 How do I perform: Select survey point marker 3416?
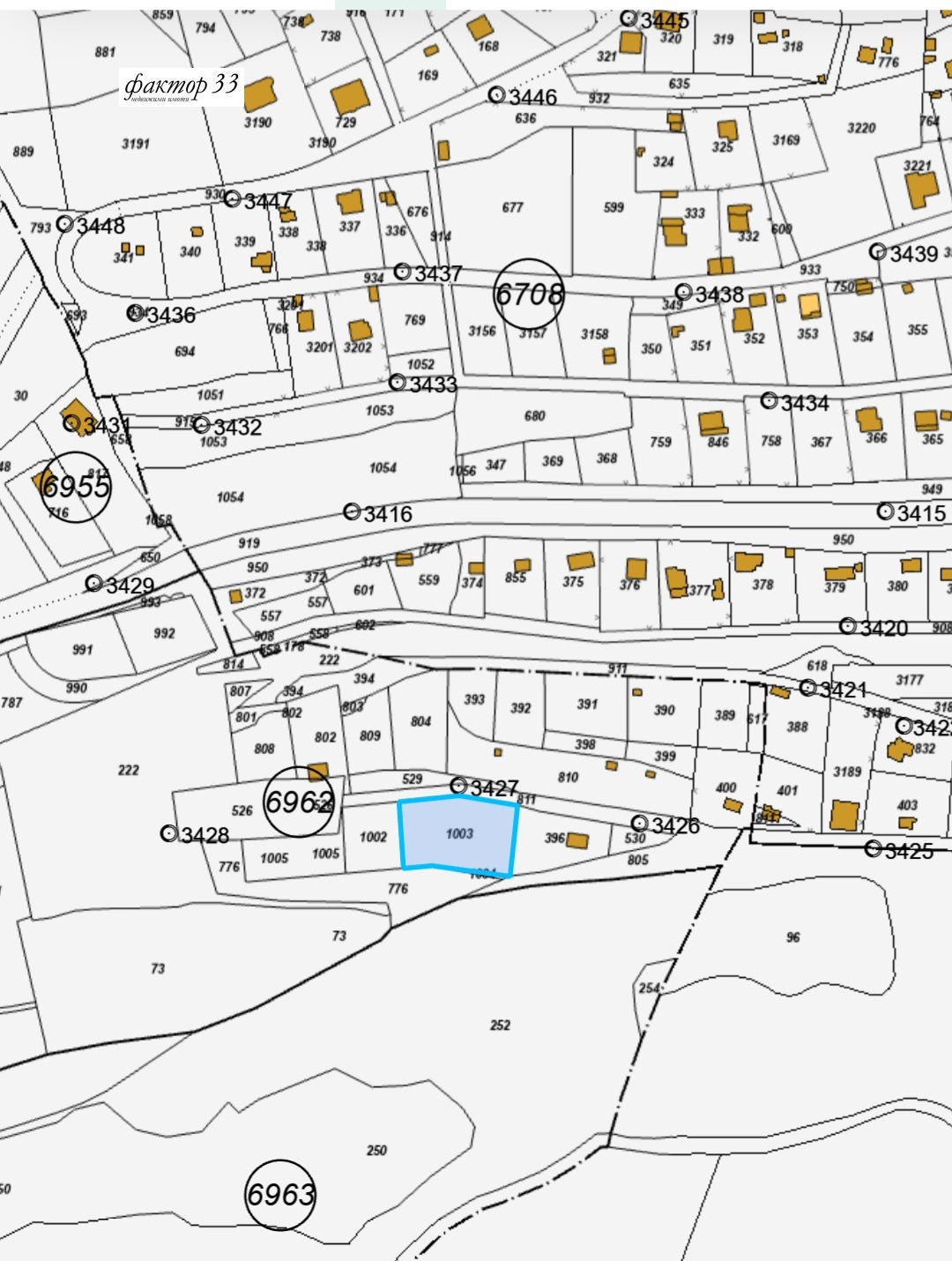pyautogui.click(x=352, y=511)
